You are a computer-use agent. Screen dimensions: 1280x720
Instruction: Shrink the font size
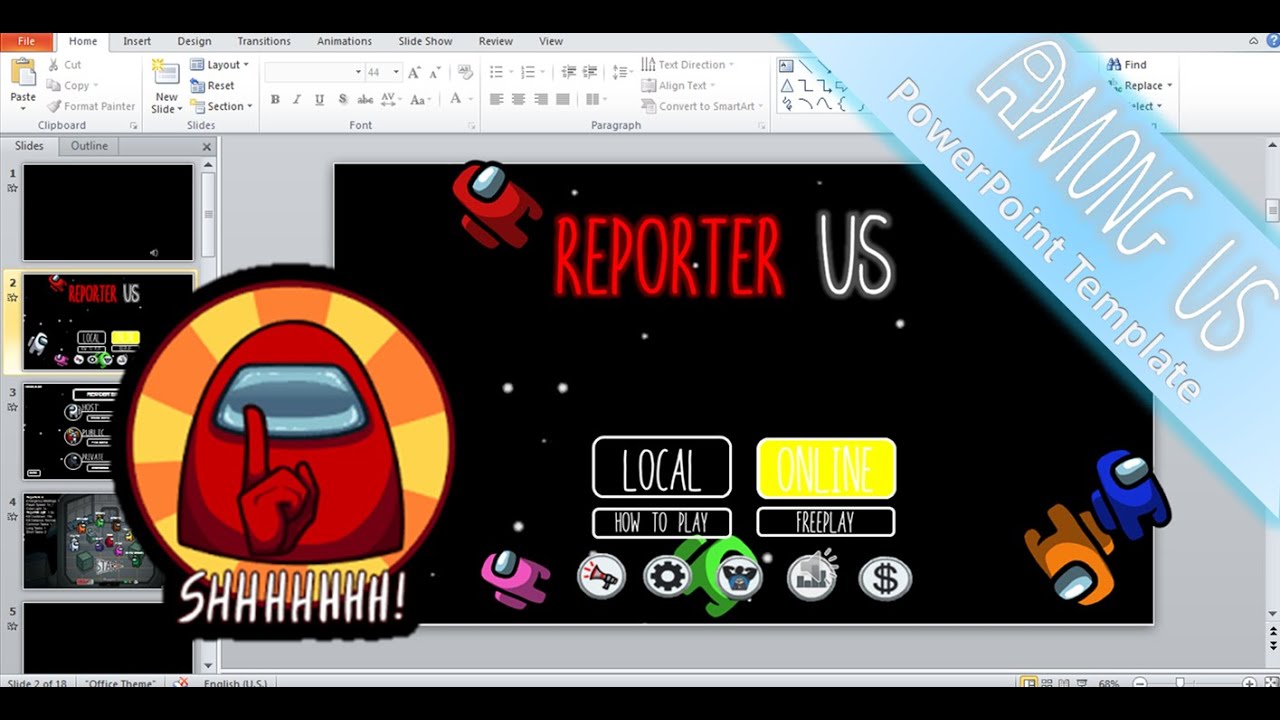point(435,72)
